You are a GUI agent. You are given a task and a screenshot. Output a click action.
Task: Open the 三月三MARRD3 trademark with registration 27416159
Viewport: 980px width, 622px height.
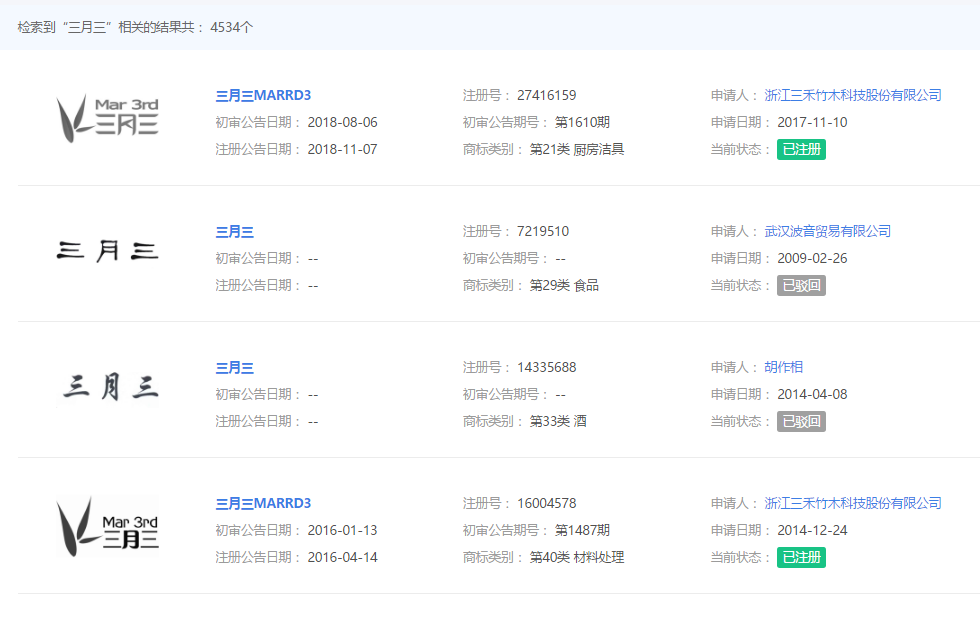click(263, 96)
